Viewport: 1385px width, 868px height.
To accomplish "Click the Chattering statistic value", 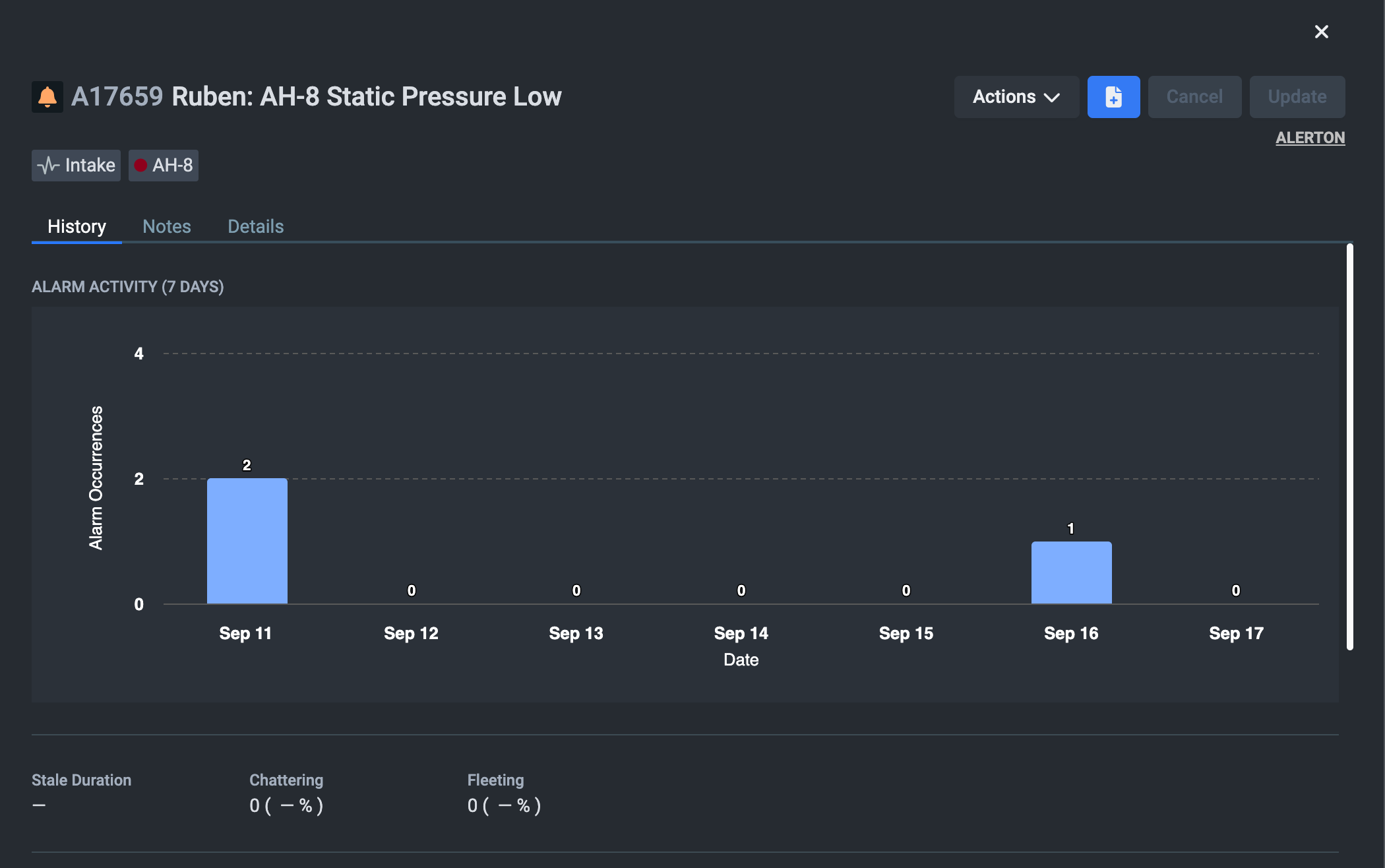I will coord(286,805).
